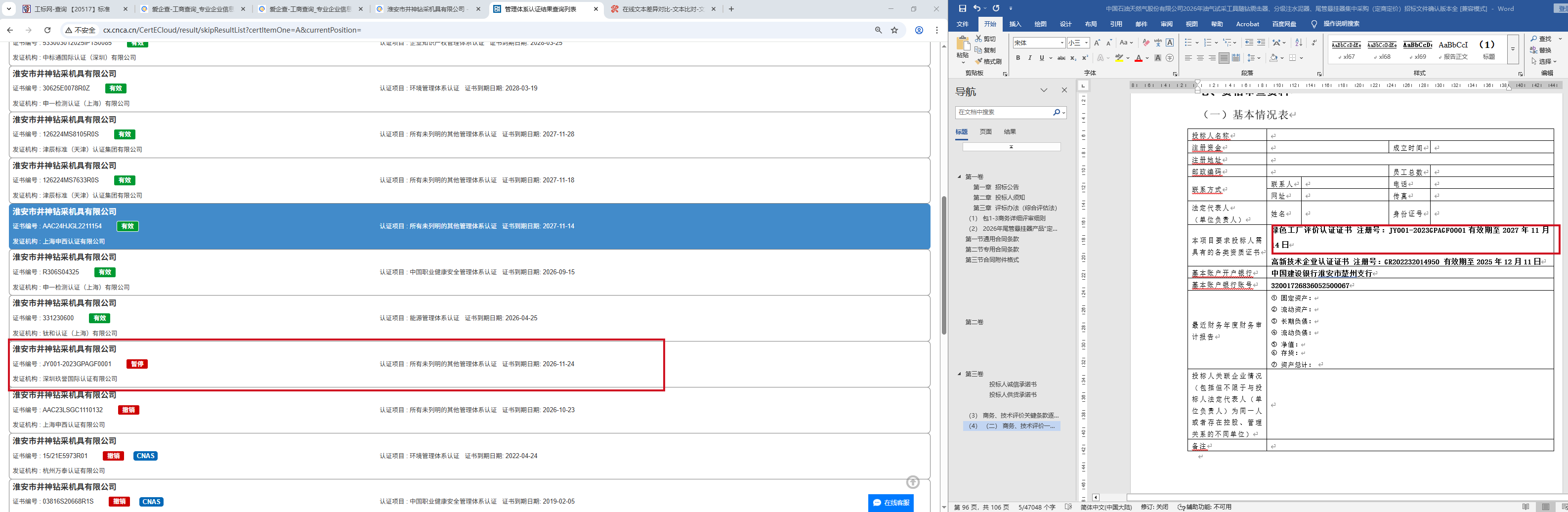Open the browser tab search chevron

point(8,9)
